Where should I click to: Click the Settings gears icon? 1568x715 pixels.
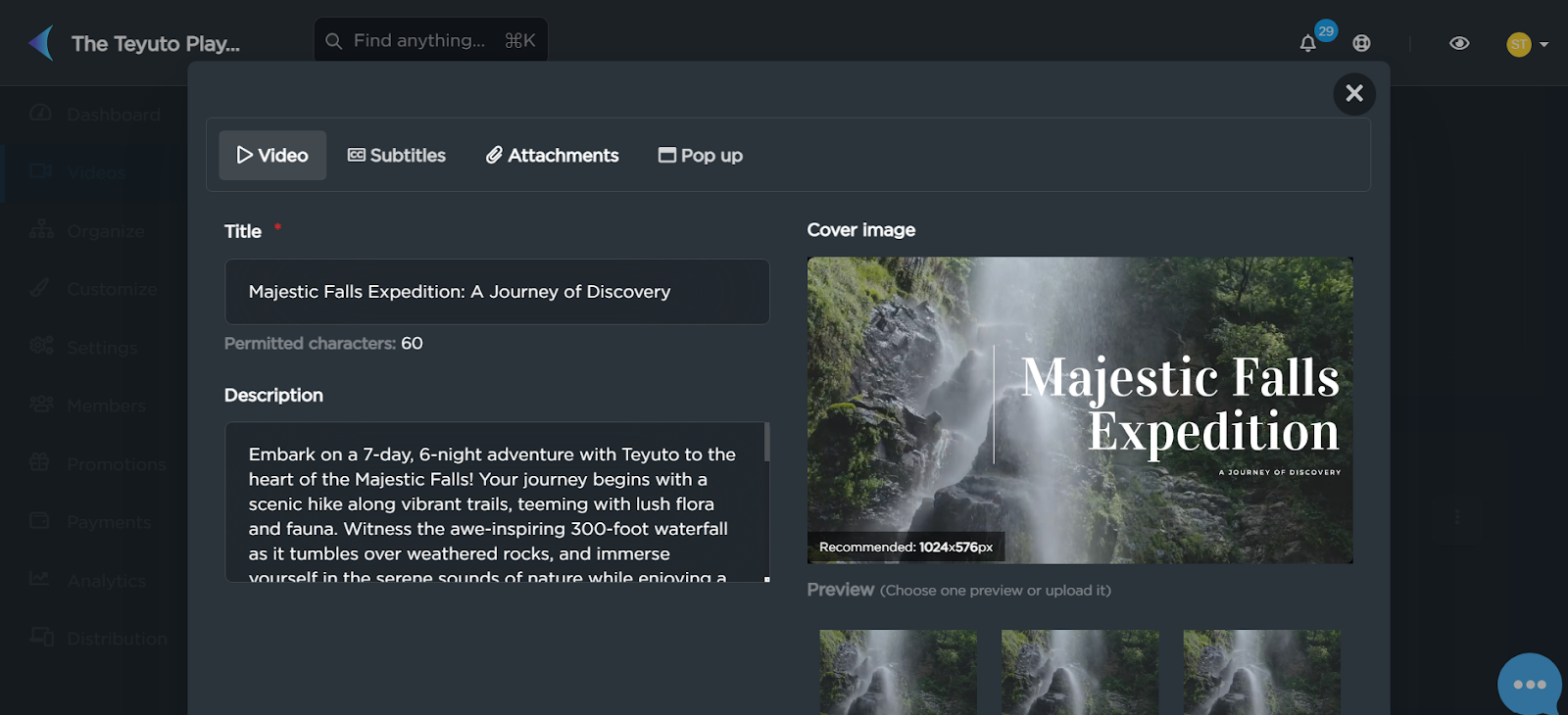coord(41,345)
